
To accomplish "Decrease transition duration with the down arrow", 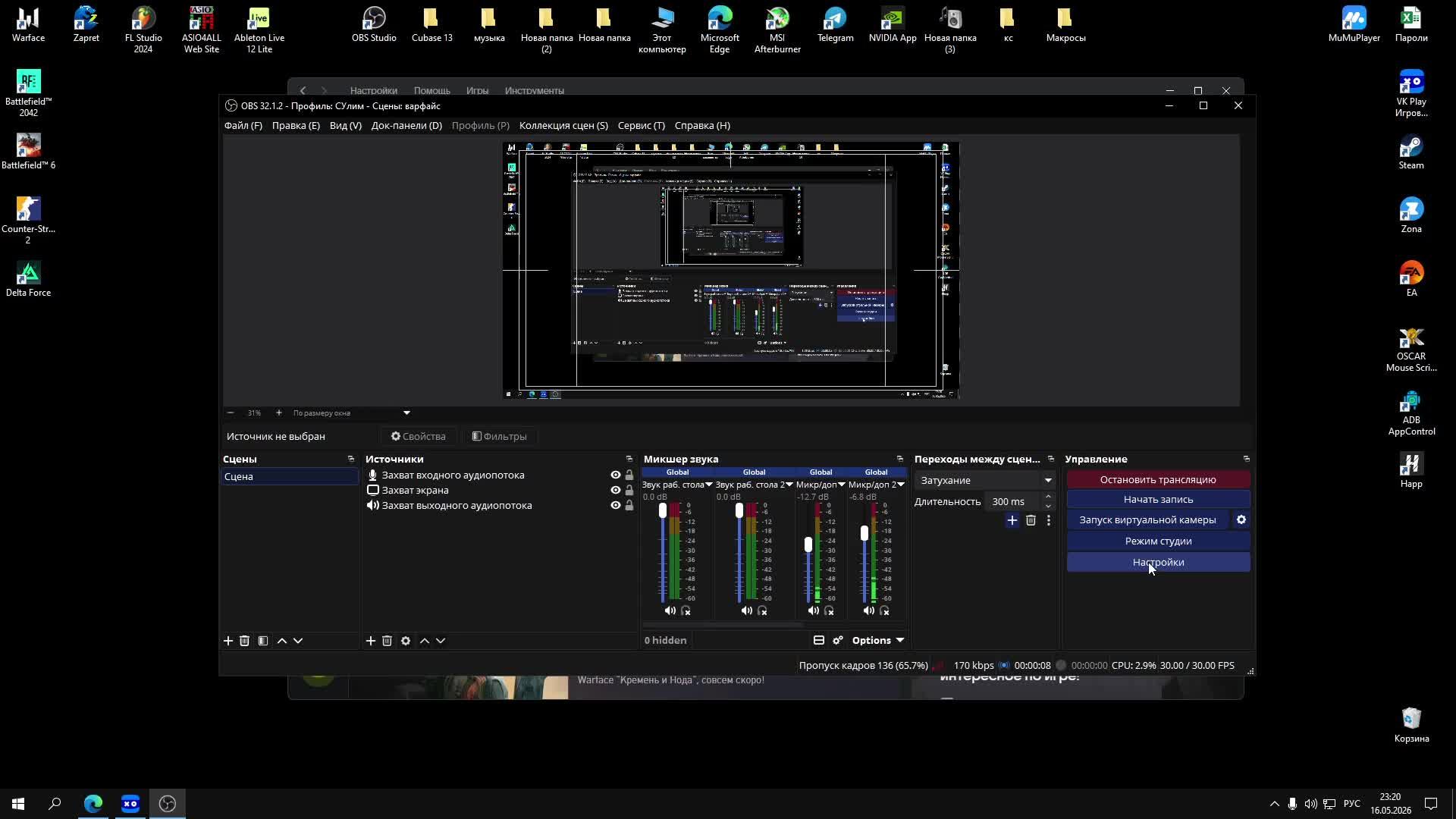I will point(1048,506).
